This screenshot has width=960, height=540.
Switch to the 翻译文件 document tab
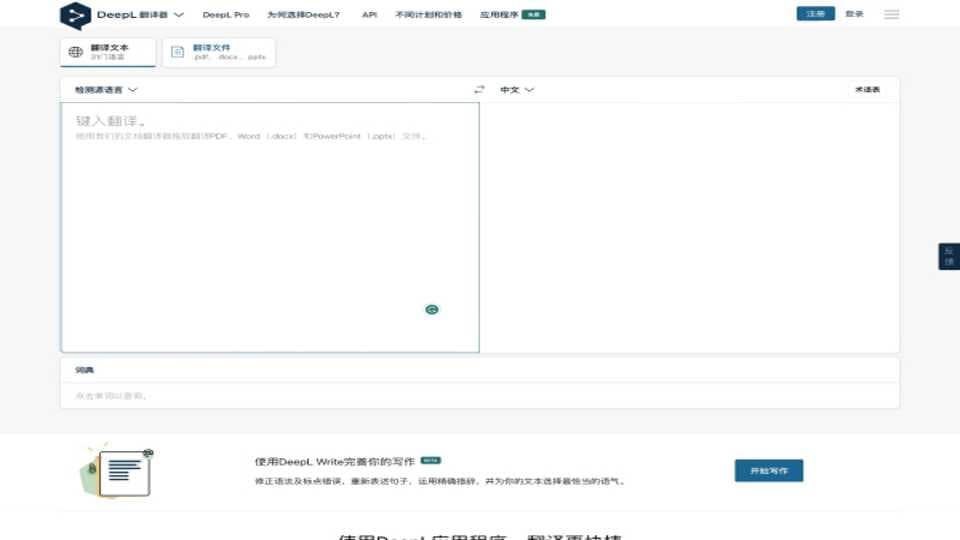coord(219,52)
